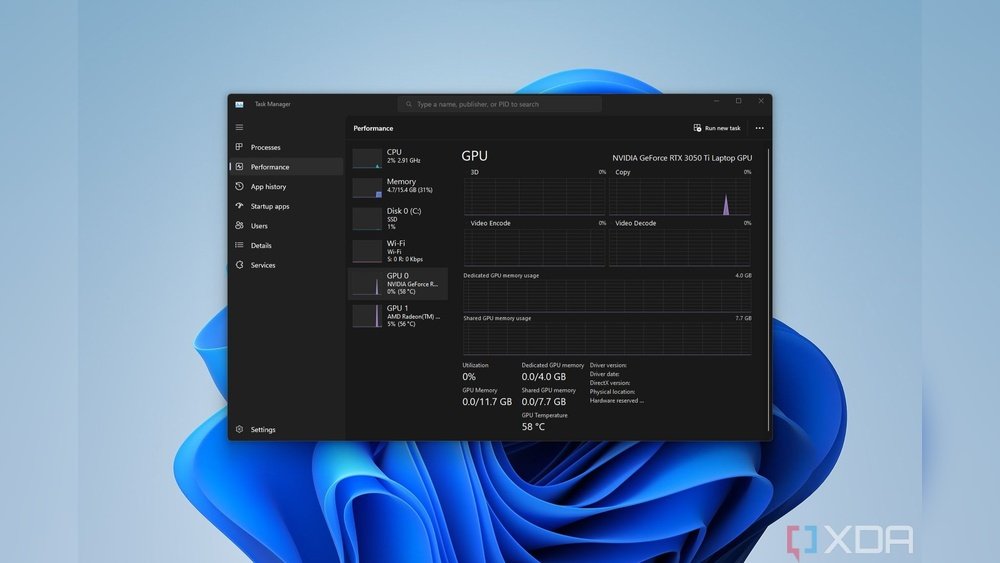Open Settings gear at sidebar bottom
This screenshot has height=563, width=1000.
pyautogui.click(x=239, y=430)
